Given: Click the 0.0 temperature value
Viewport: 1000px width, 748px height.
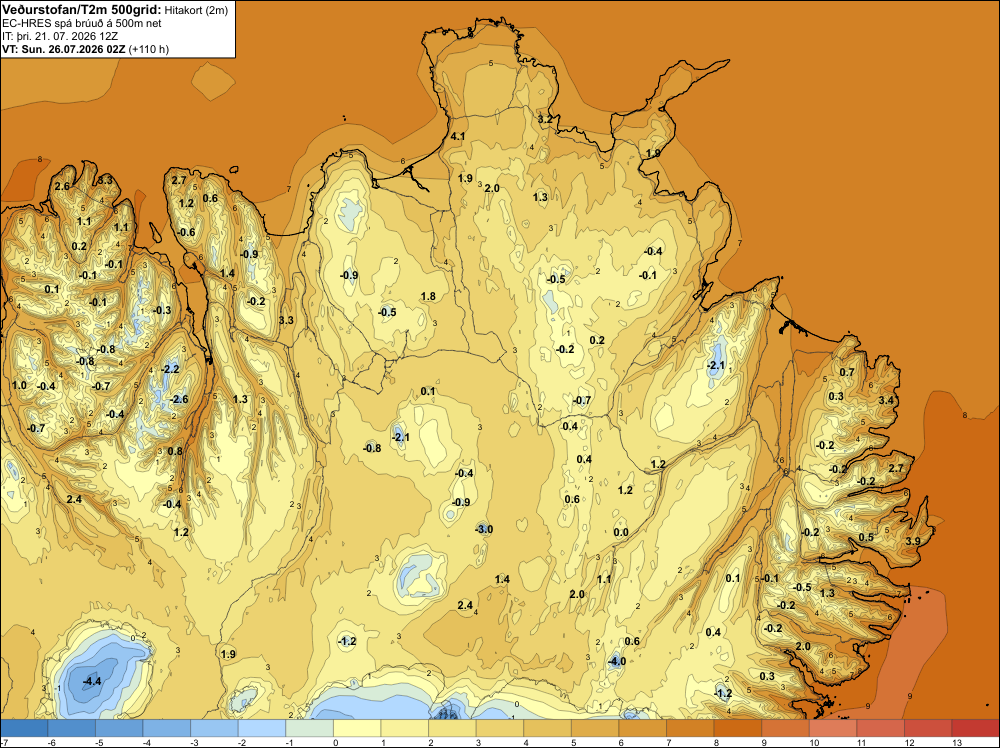Looking at the screenshot, I should click(x=621, y=532).
